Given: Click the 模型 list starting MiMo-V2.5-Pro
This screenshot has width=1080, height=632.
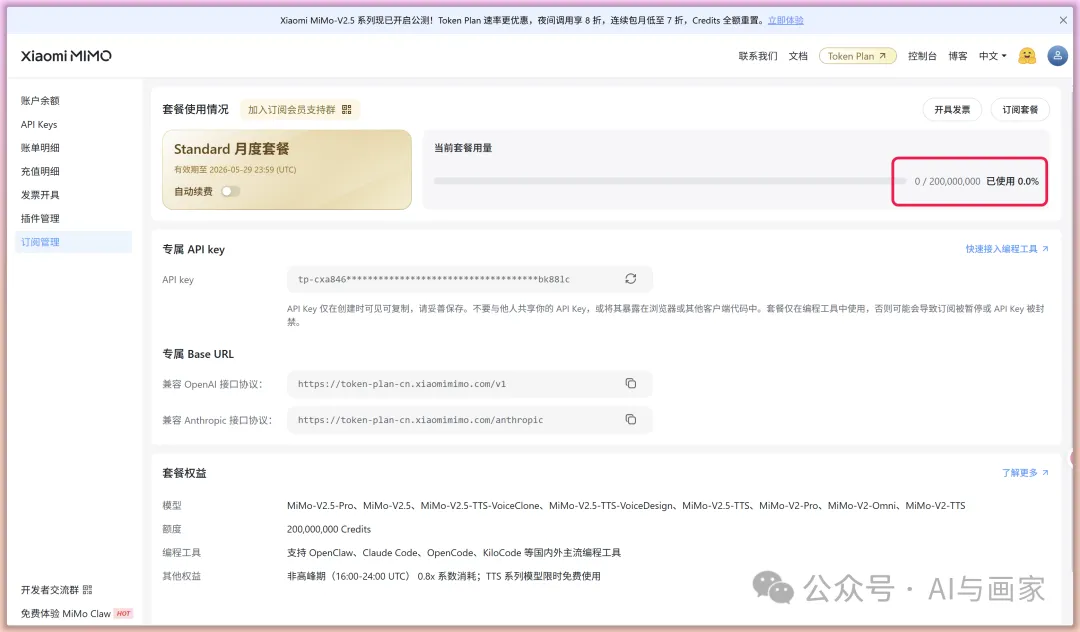Looking at the screenshot, I should (626, 505).
